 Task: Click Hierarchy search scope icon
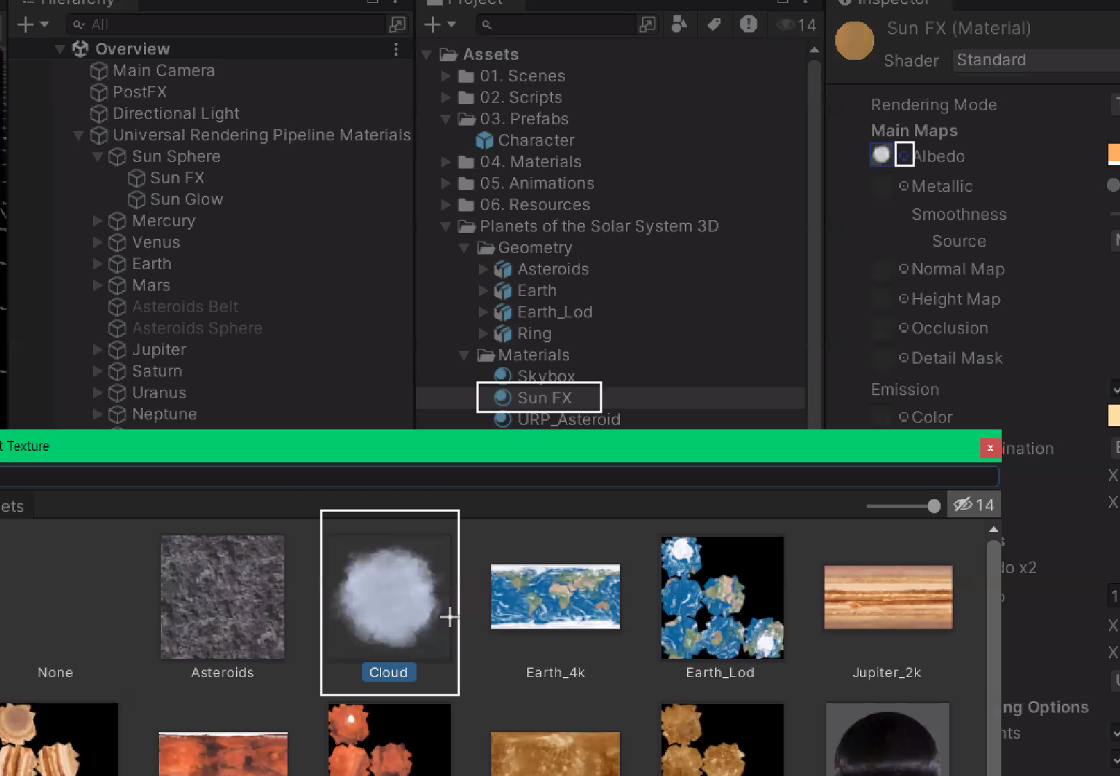point(397,25)
